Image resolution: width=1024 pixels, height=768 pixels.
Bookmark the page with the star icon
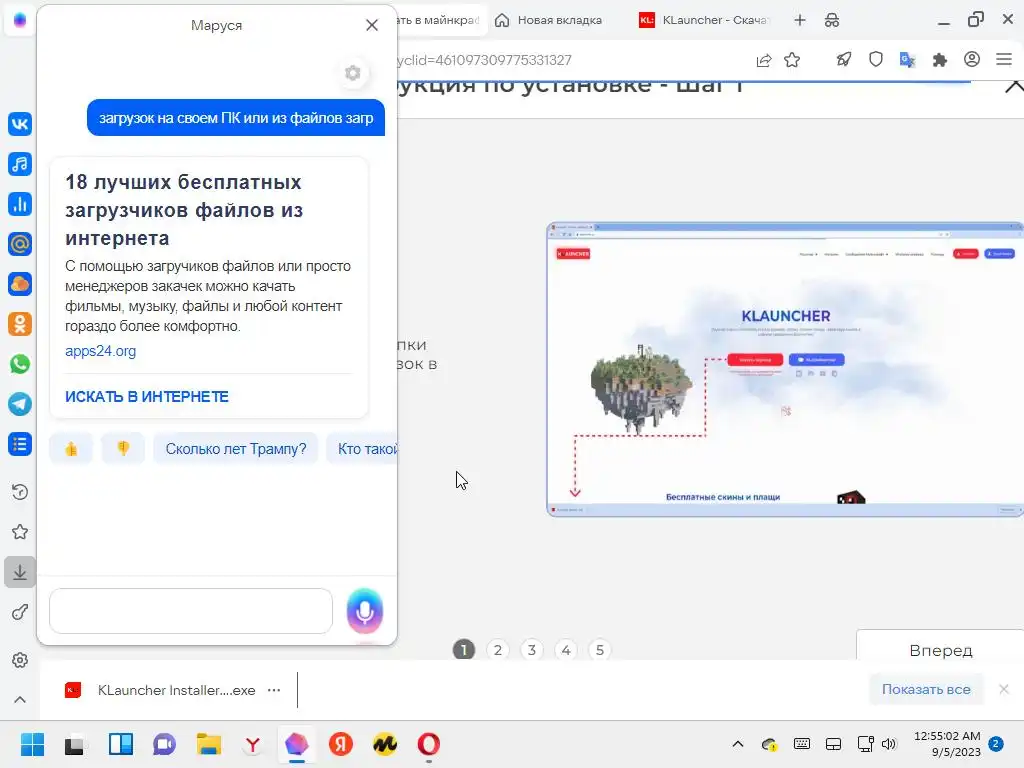point(792,60)
